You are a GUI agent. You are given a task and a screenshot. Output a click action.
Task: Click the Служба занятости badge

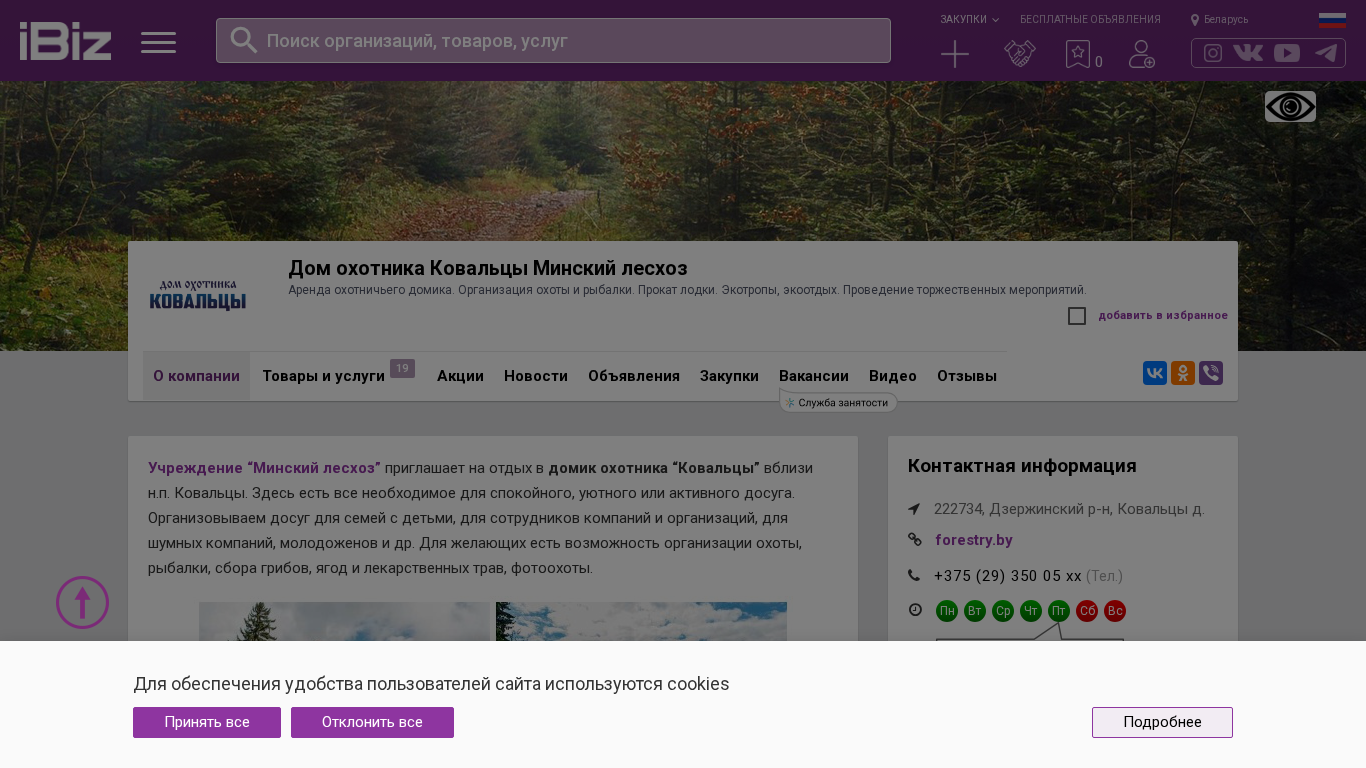839,402
